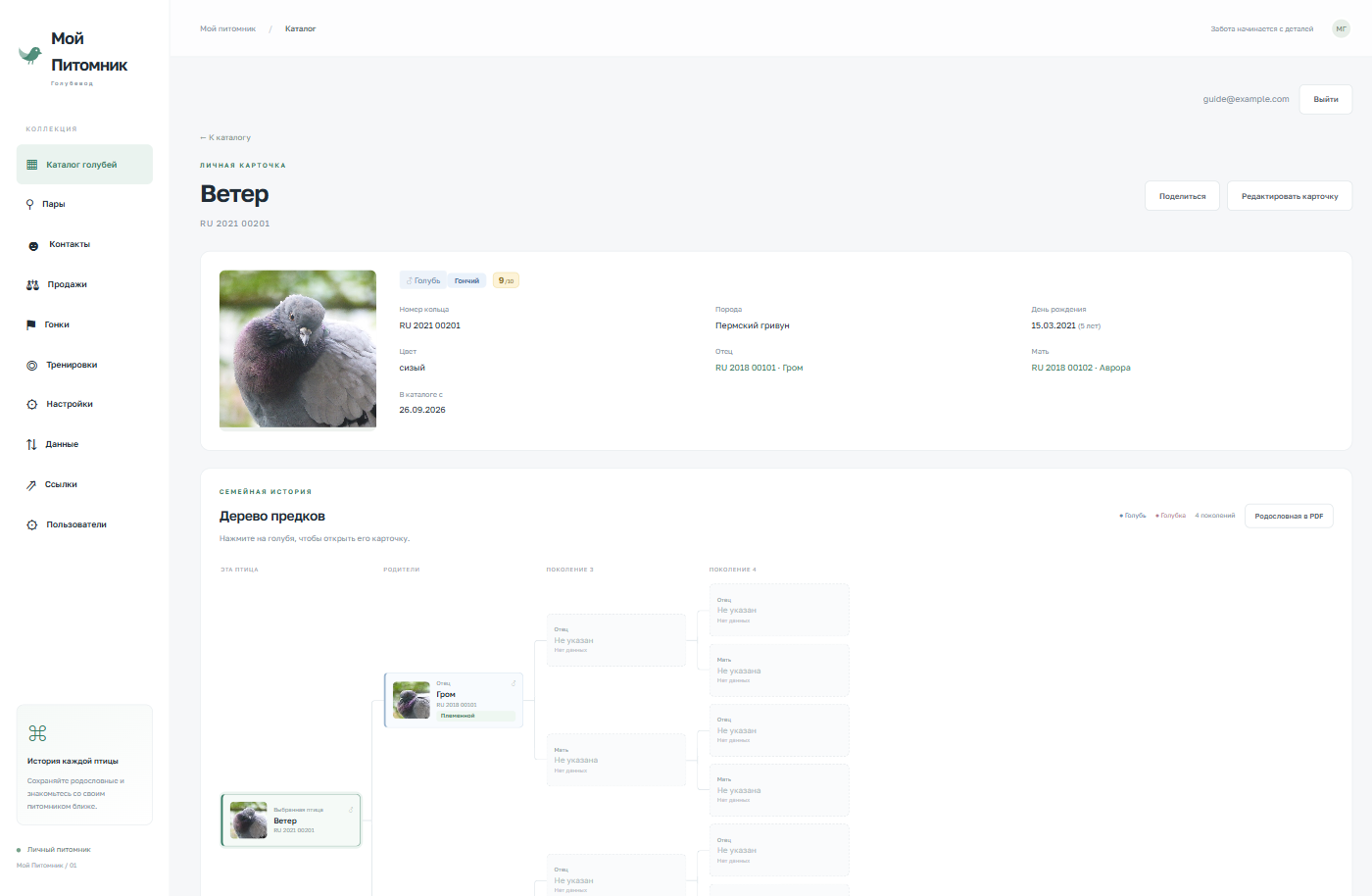1372x896 pixels.
Task: Click the ПОКОЛЕНИЕ 4 column header
Action: click(x=733, y=570)
